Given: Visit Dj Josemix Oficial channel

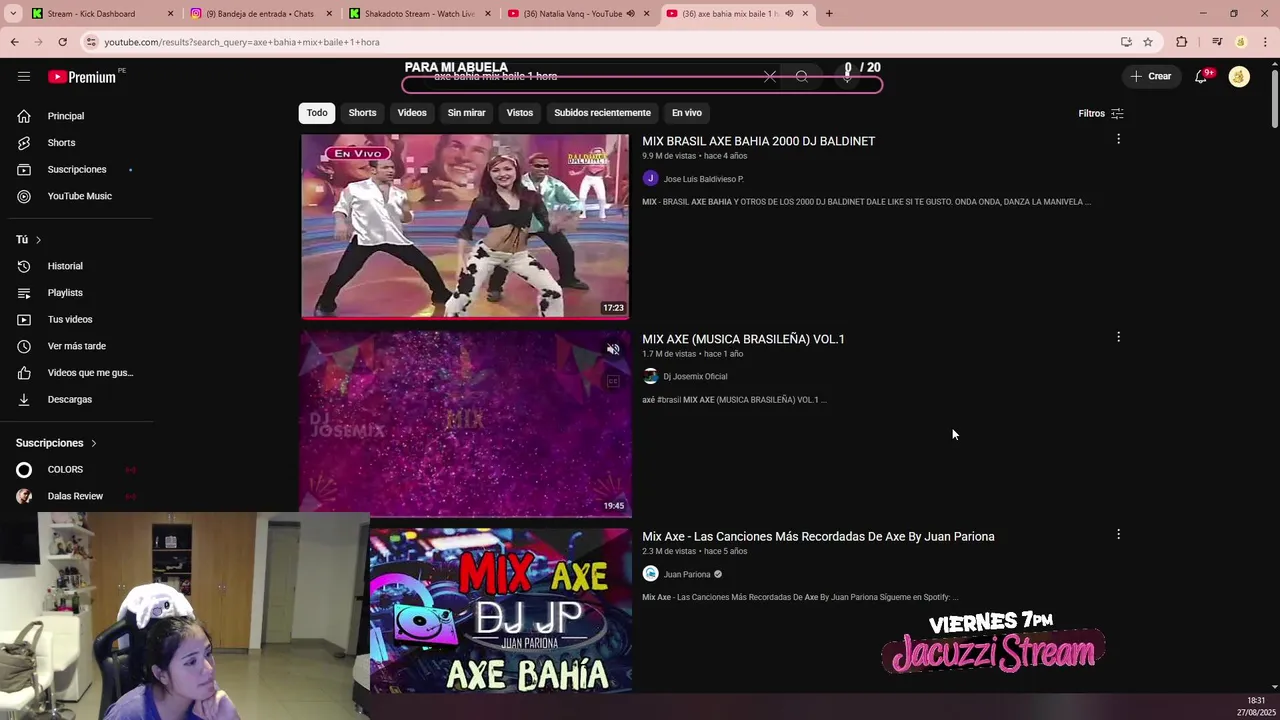Looking at the screenshot, I should coord(695,377).
